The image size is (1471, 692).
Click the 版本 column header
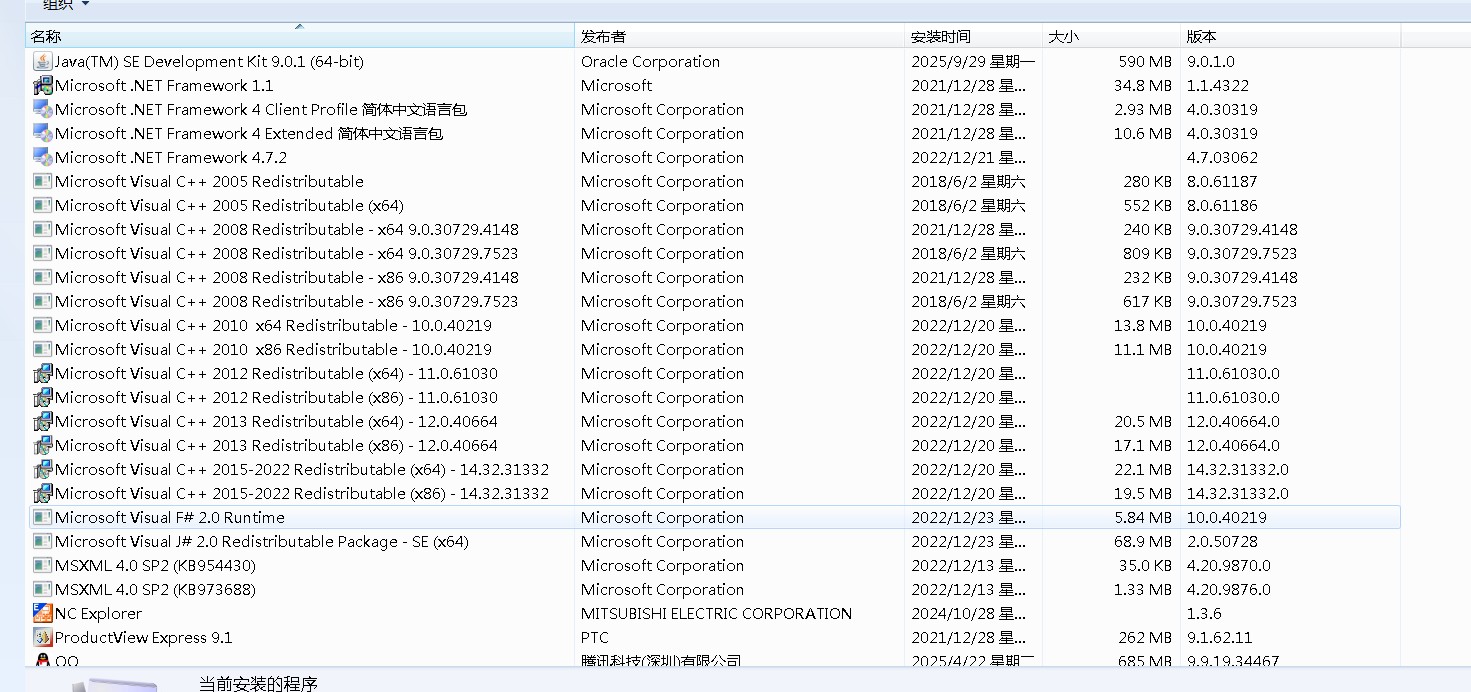tap(1201, 37)
